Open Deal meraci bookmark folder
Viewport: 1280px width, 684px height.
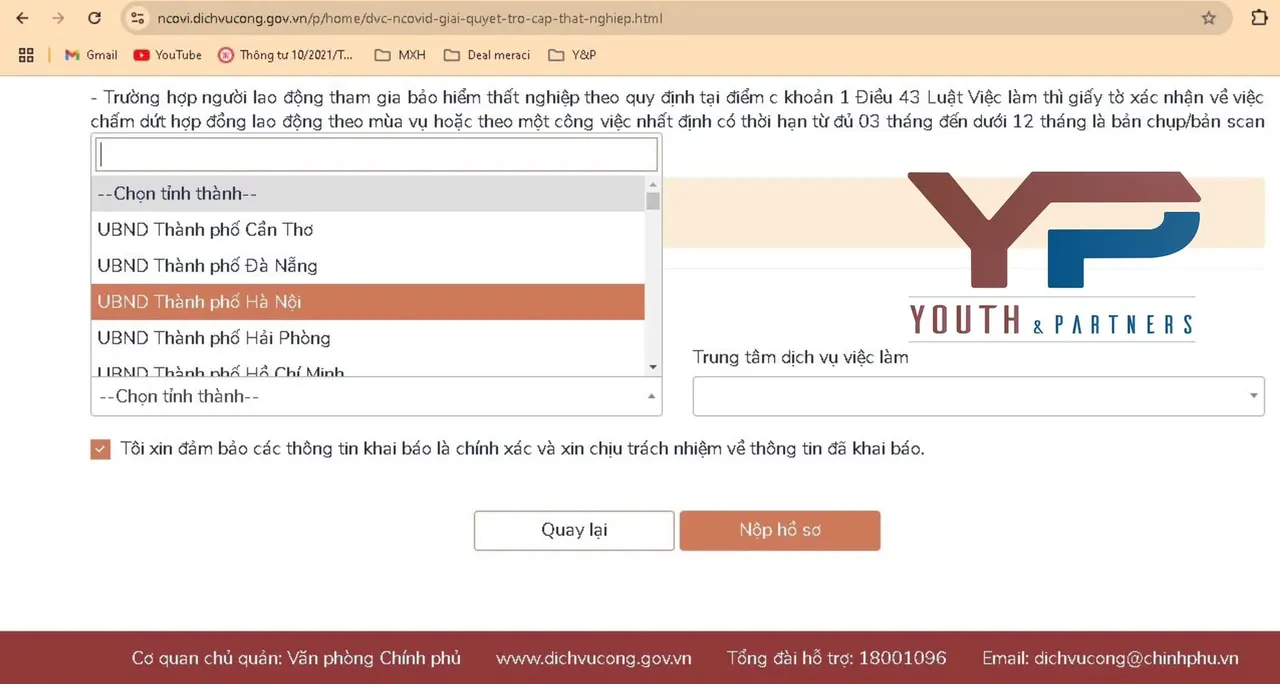487,55
